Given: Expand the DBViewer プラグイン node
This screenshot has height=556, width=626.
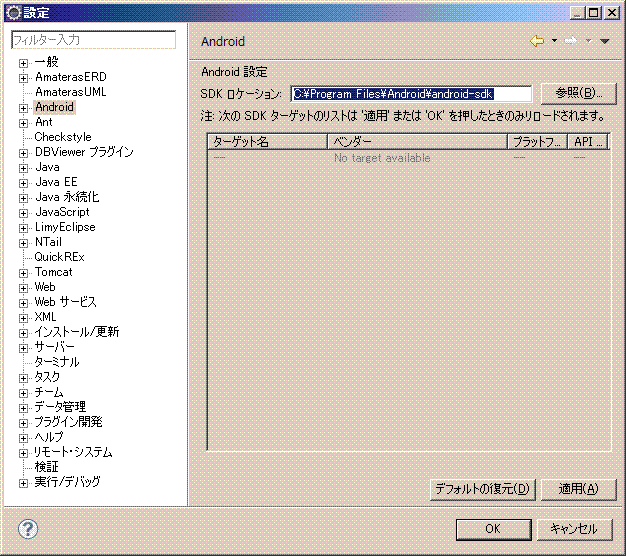Looking at the screenshot, I should coord(23,153).
